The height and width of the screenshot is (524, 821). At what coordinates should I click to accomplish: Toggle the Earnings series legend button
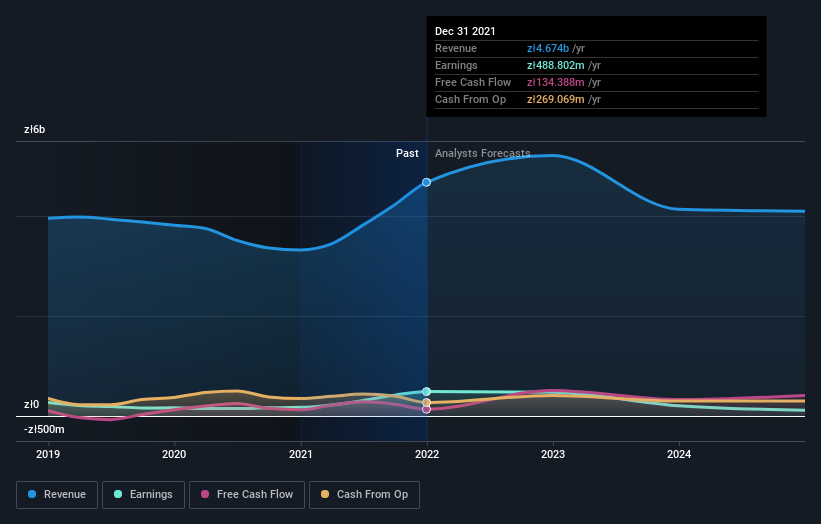tap(143, 495)
